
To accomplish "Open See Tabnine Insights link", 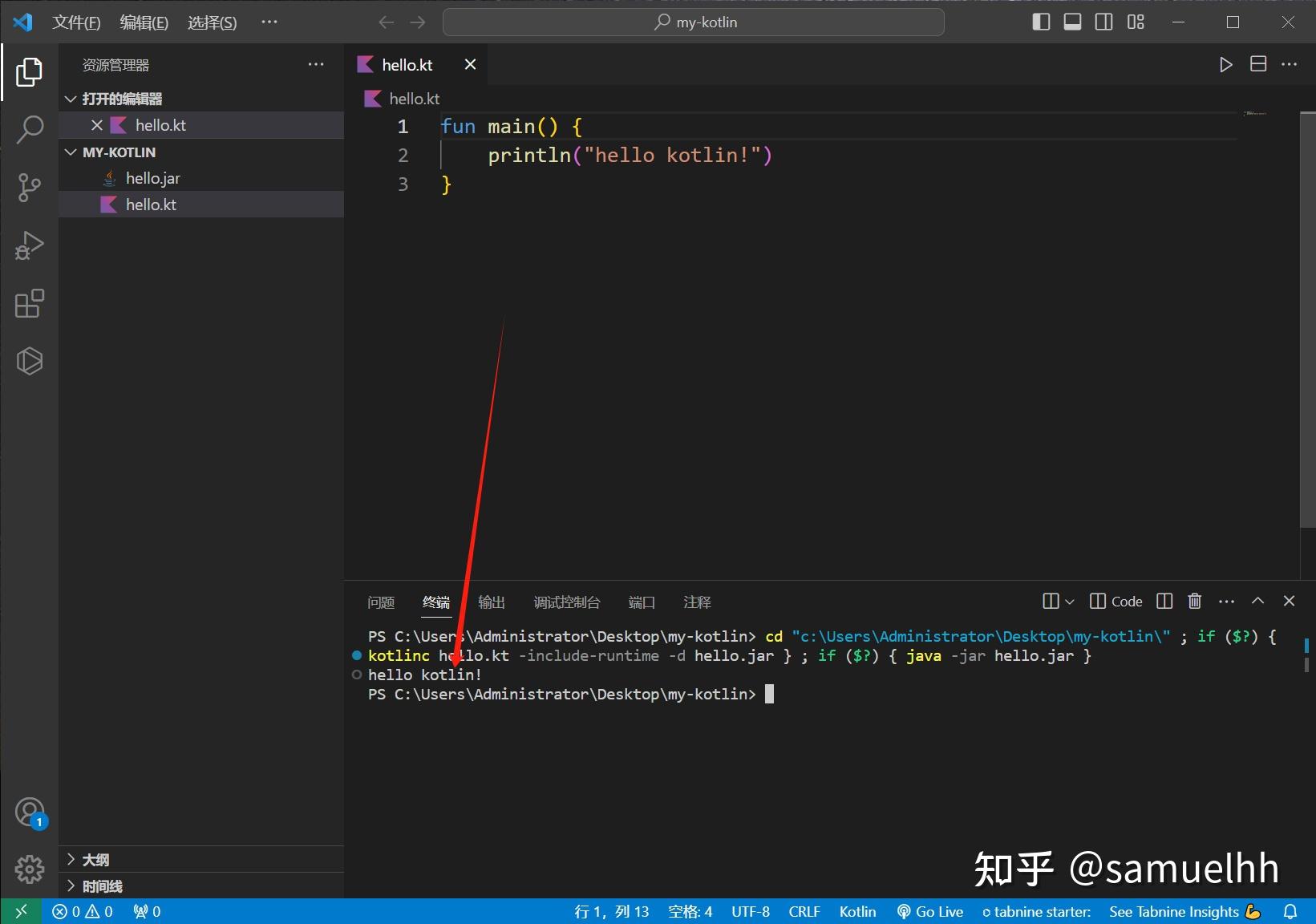I will (x=1173, y=911).
